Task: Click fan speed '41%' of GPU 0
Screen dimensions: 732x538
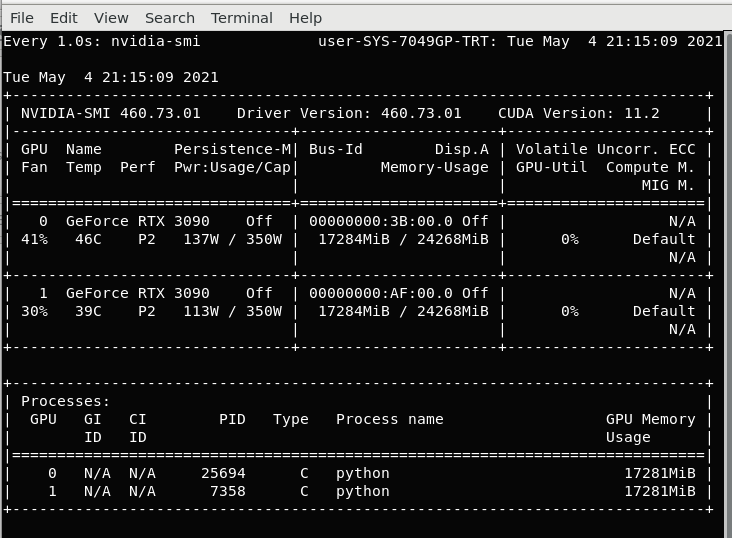Action: tap(35, 240)
